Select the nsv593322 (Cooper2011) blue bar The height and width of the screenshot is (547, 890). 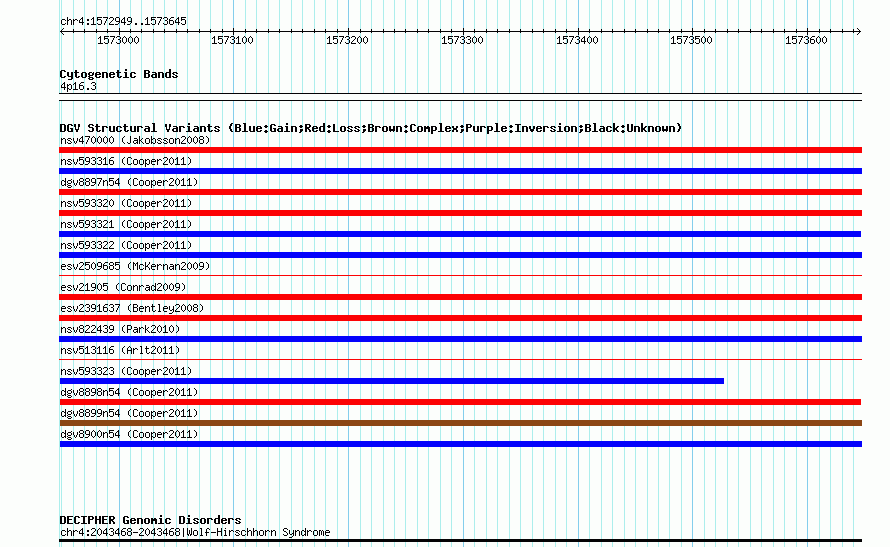460,255
